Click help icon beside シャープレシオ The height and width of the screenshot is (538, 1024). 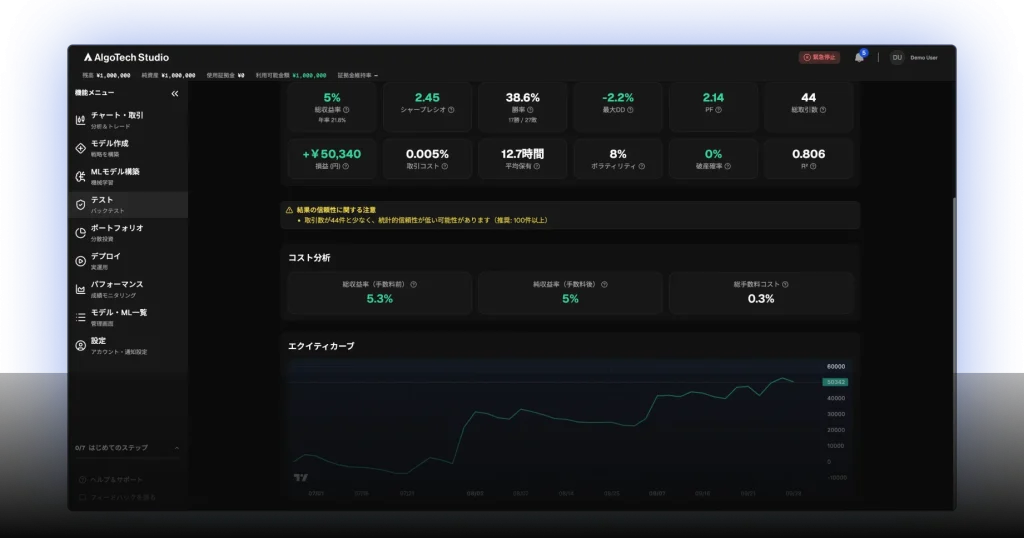coord(451,110)
